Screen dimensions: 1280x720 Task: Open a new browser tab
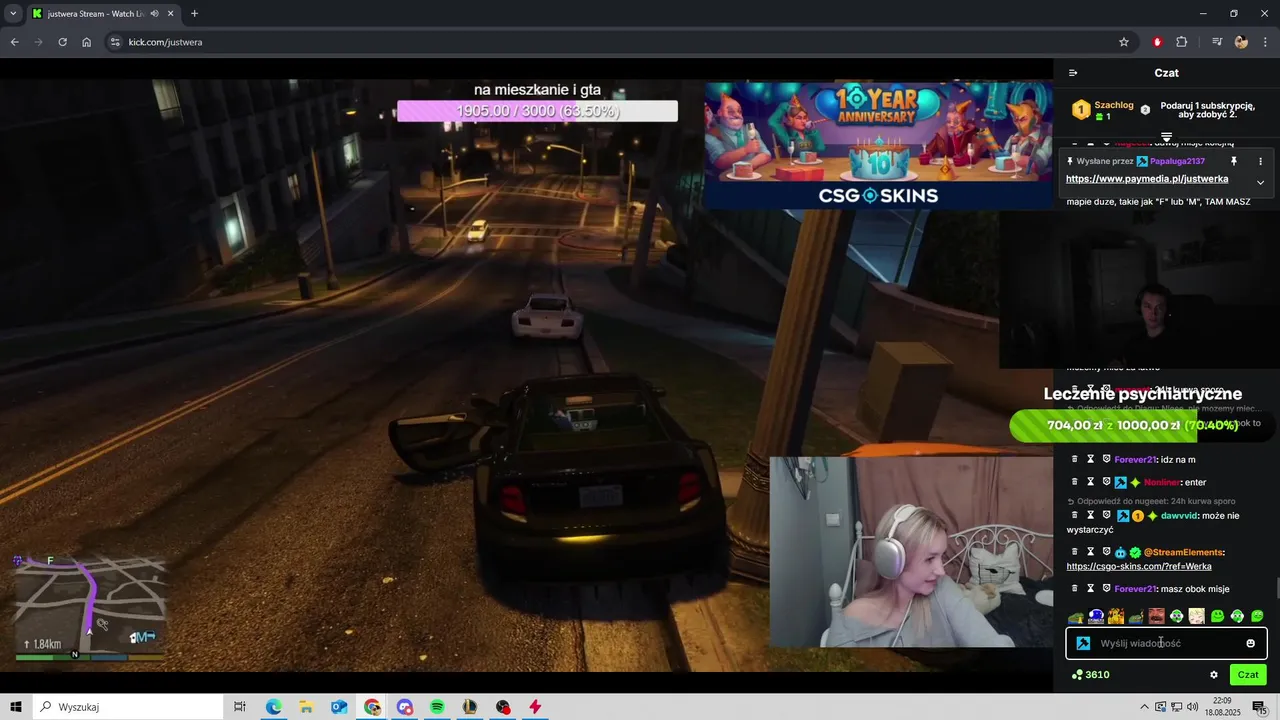(194, 14)
